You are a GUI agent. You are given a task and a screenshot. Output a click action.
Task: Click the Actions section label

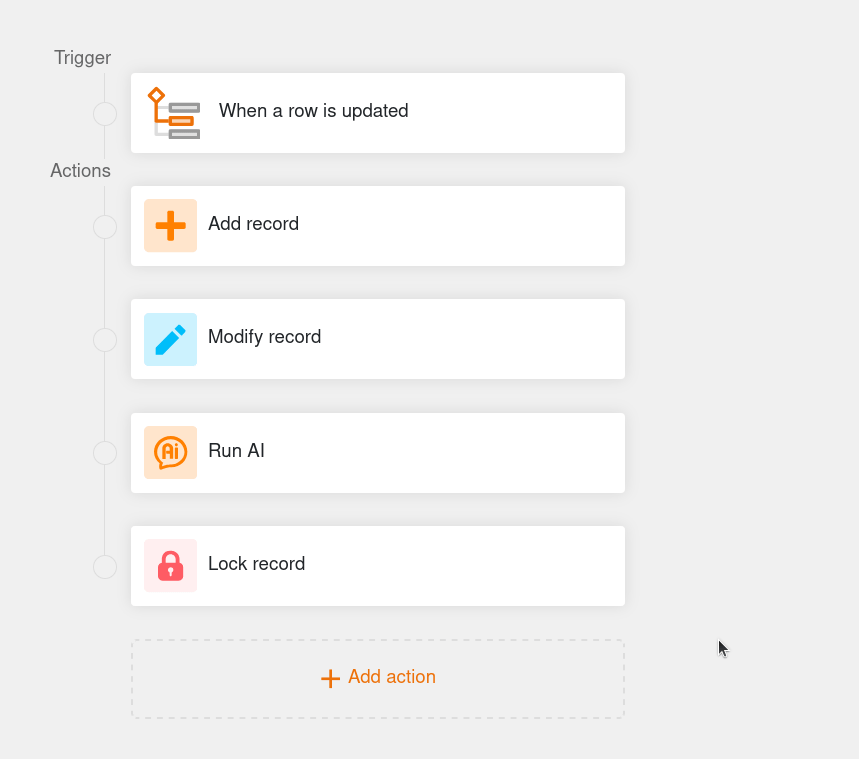click(80, 171)
